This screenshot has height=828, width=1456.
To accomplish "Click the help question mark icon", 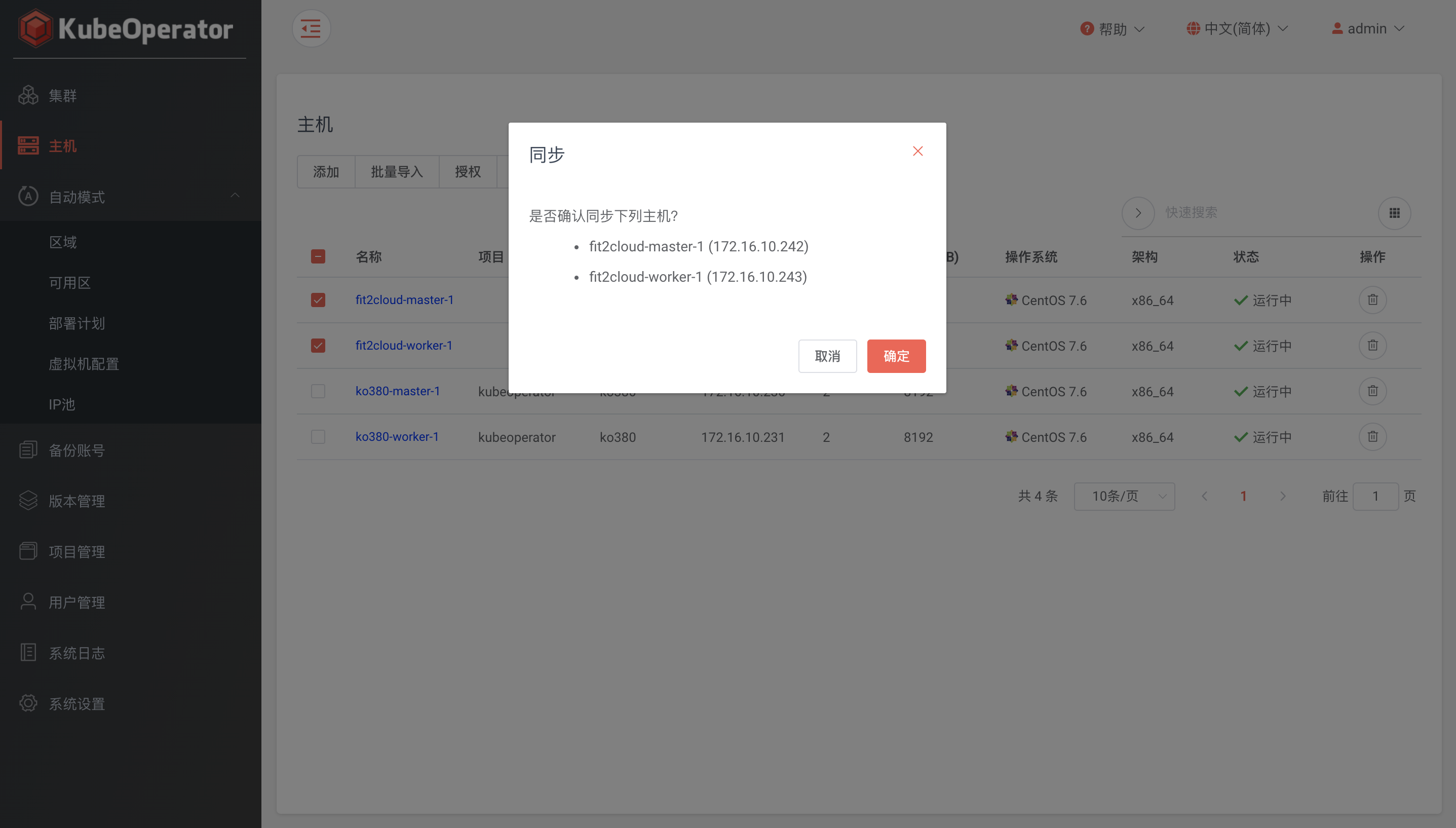I will [1087, 28].
